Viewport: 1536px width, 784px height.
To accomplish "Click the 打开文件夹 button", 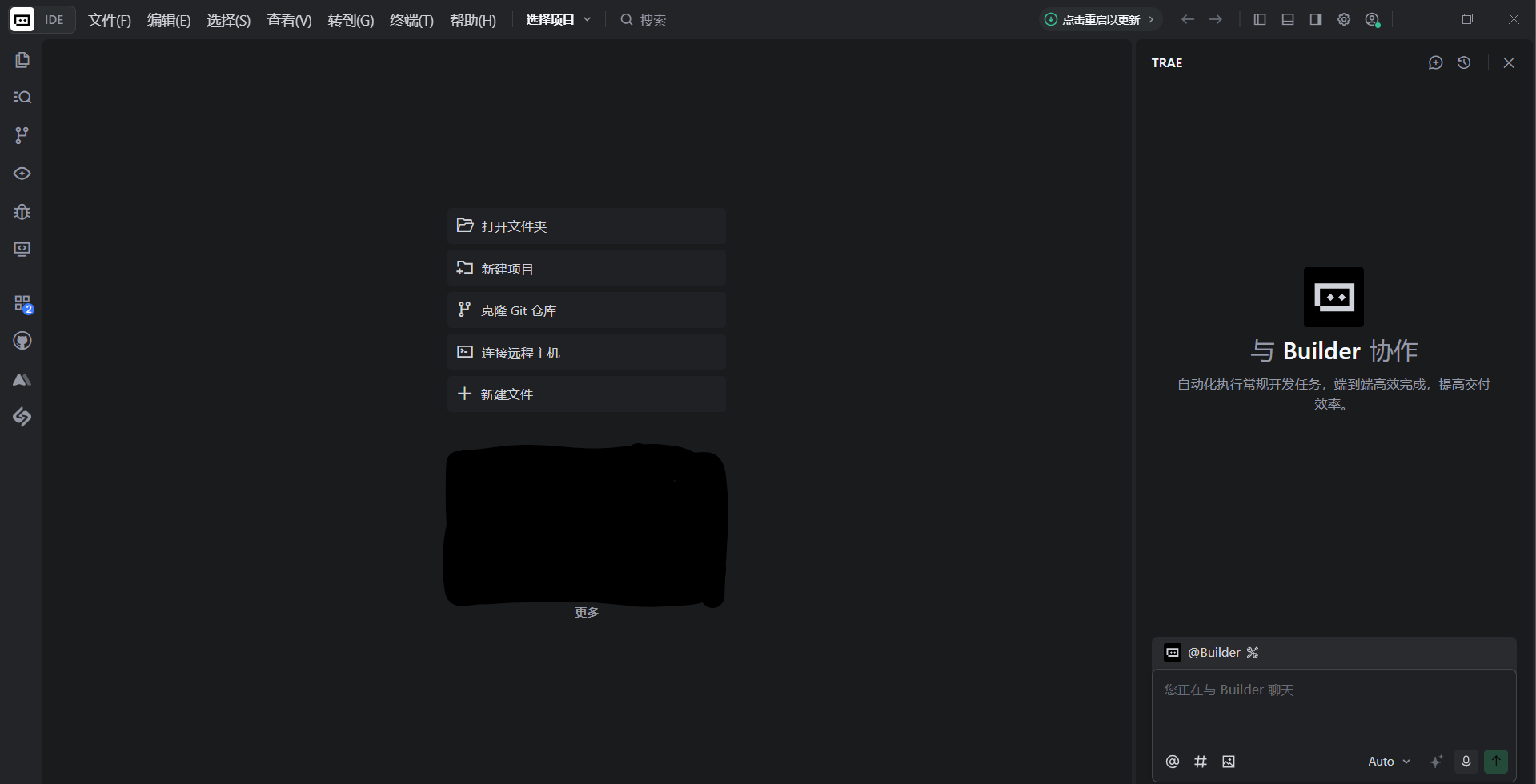I will coord(586,226).
